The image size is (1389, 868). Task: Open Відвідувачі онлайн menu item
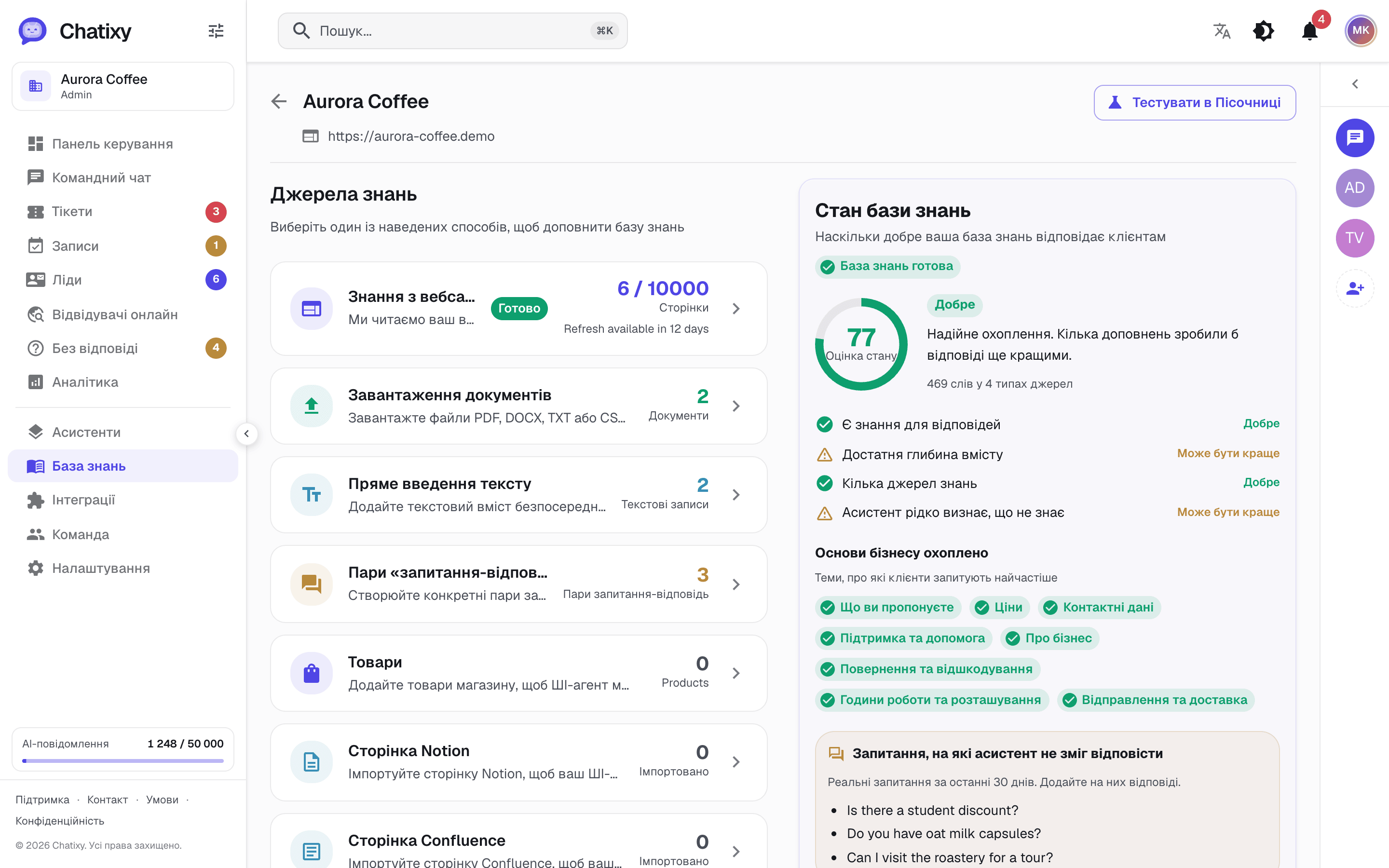click(x=123, y=314)
